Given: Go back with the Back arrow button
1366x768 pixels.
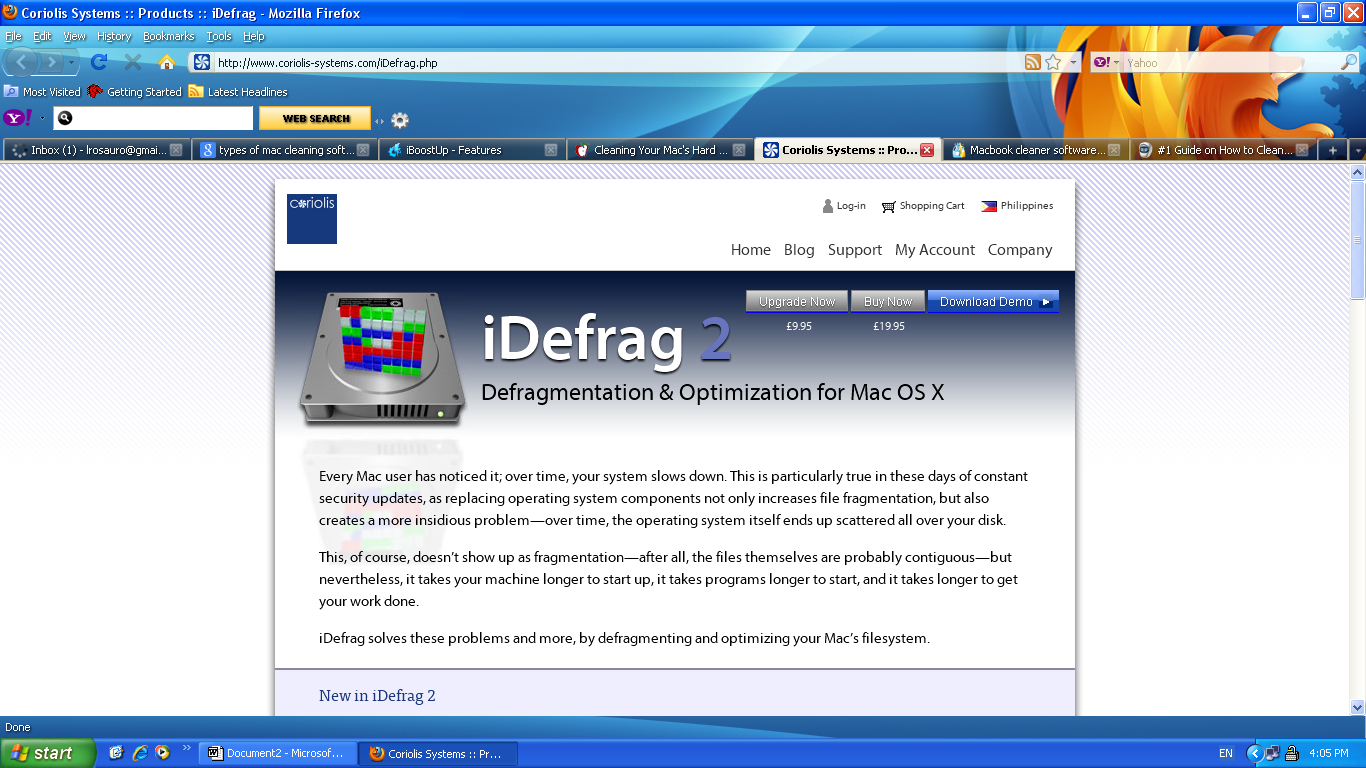Looking at the screenshot, I should (x=20, y=62).
